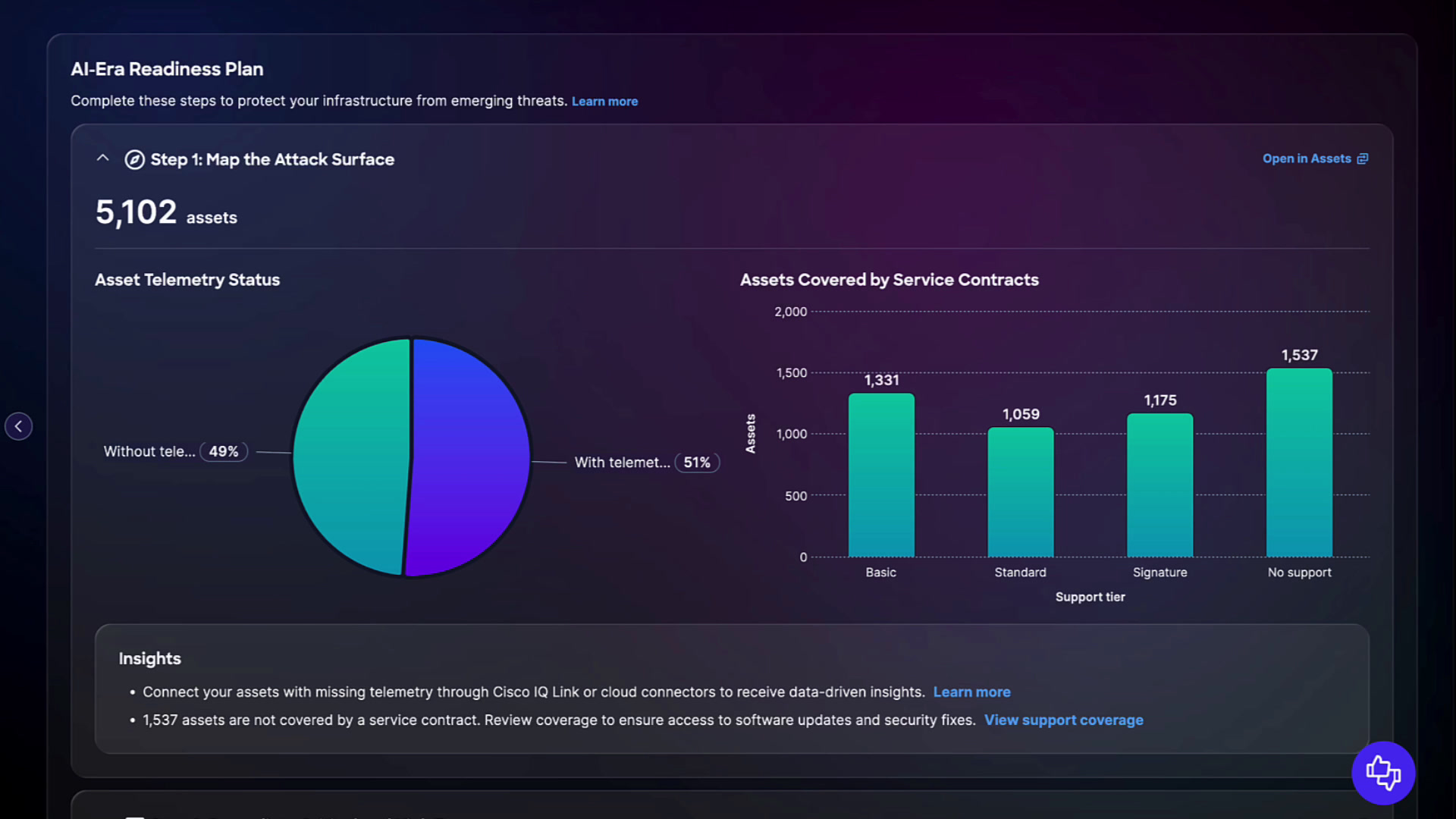Screen dimensions: 1456x819
Task: Select the Signature support tier bar
Action: 1160,485
